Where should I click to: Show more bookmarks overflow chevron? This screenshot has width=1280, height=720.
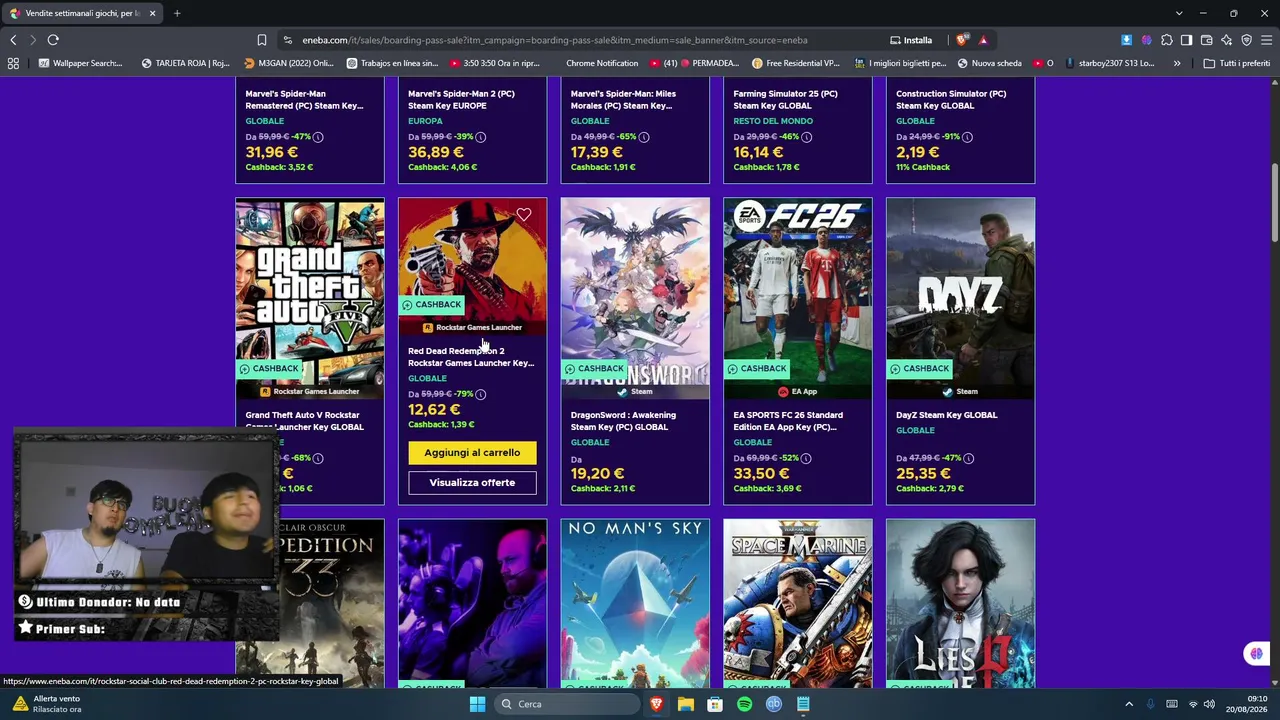(x=1177, y=63)
